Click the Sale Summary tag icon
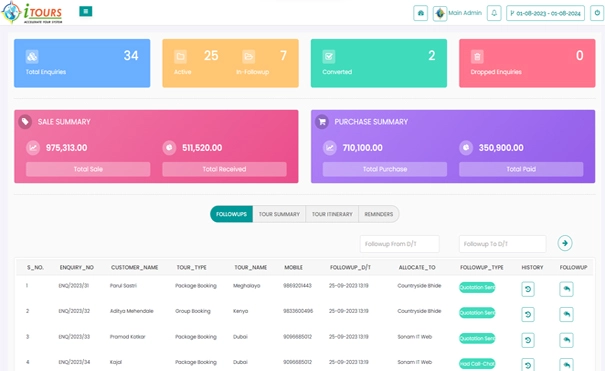Viewport: 605px width, 371px height. pos(25,122)
